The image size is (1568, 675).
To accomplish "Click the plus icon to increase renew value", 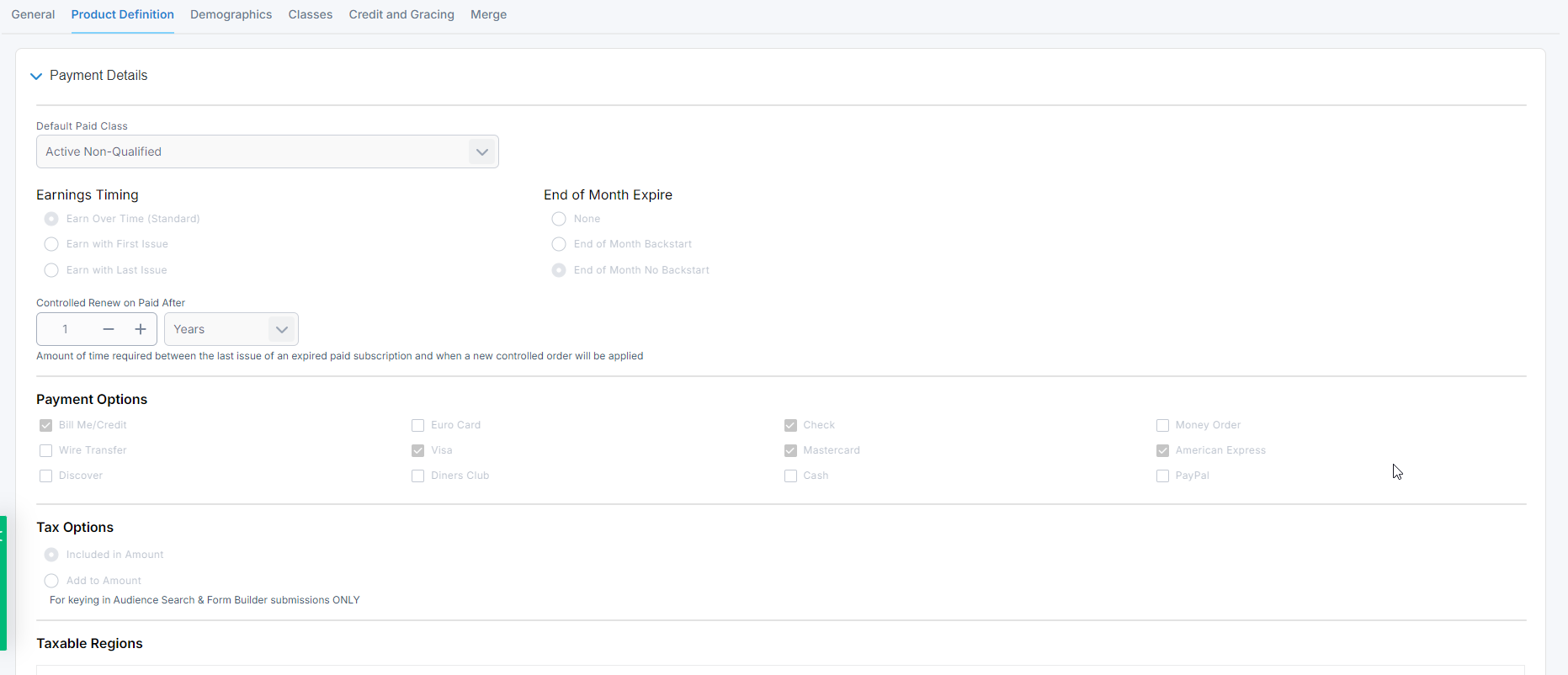I will 141,329.
